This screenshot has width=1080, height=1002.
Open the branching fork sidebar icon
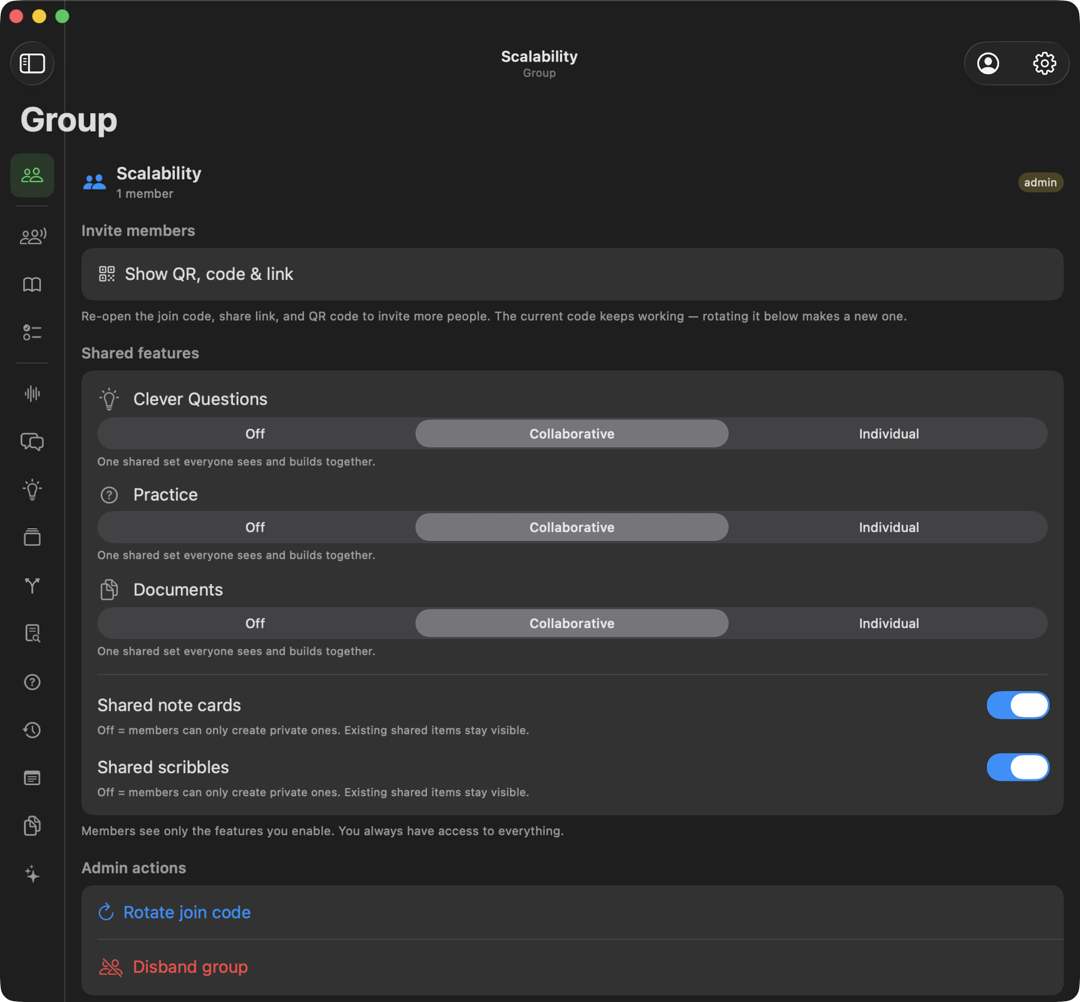click(32, 585)
